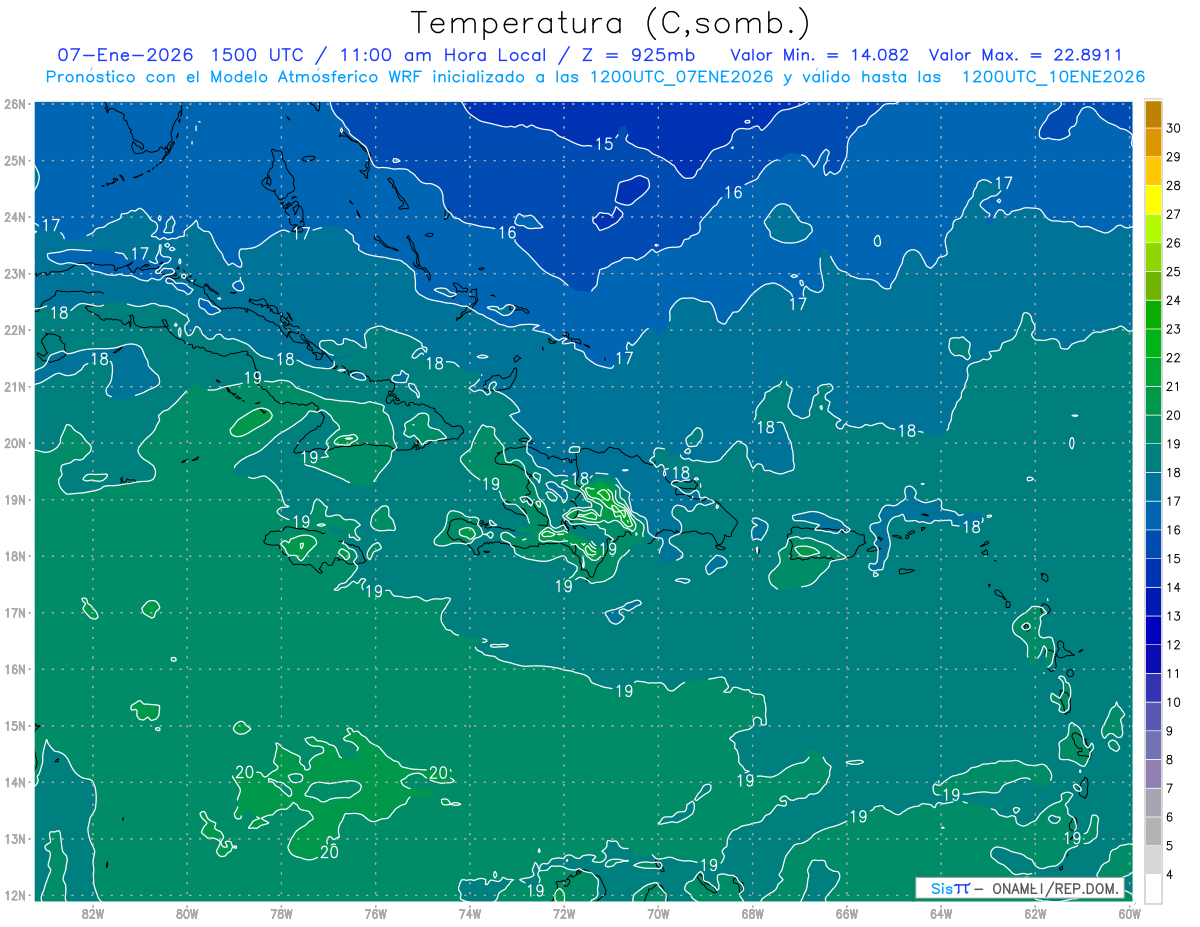Click latitude axis label '25N'
Image resolution: width=1200 pixels, height=927 pixels.
click(x=14, y=160)
